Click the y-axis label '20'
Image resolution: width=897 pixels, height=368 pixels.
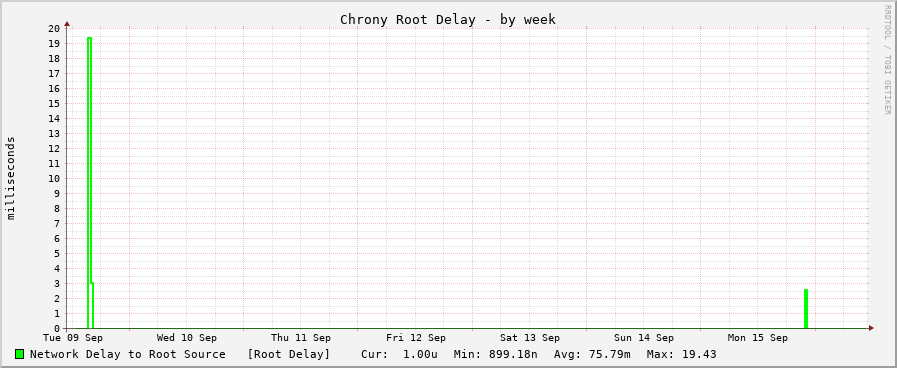coord(54,29)
